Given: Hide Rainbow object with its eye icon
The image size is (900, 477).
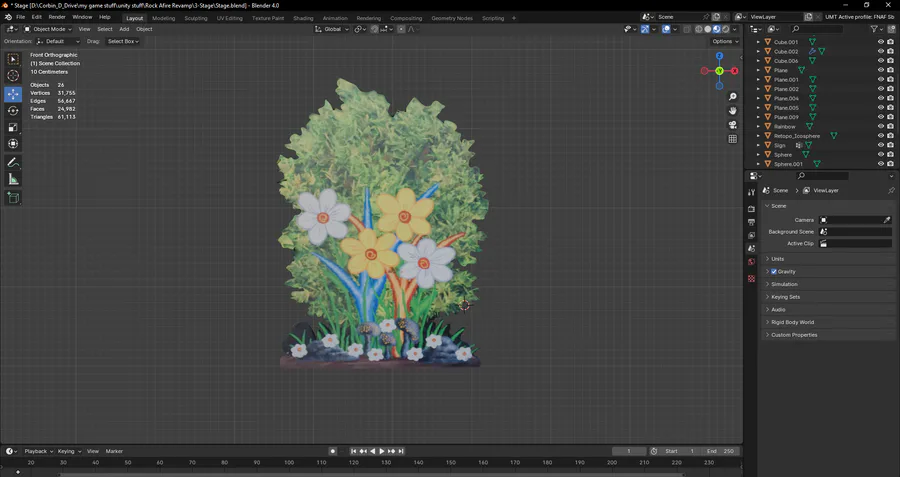Looking at the screenshot, I should pos(881,127).
